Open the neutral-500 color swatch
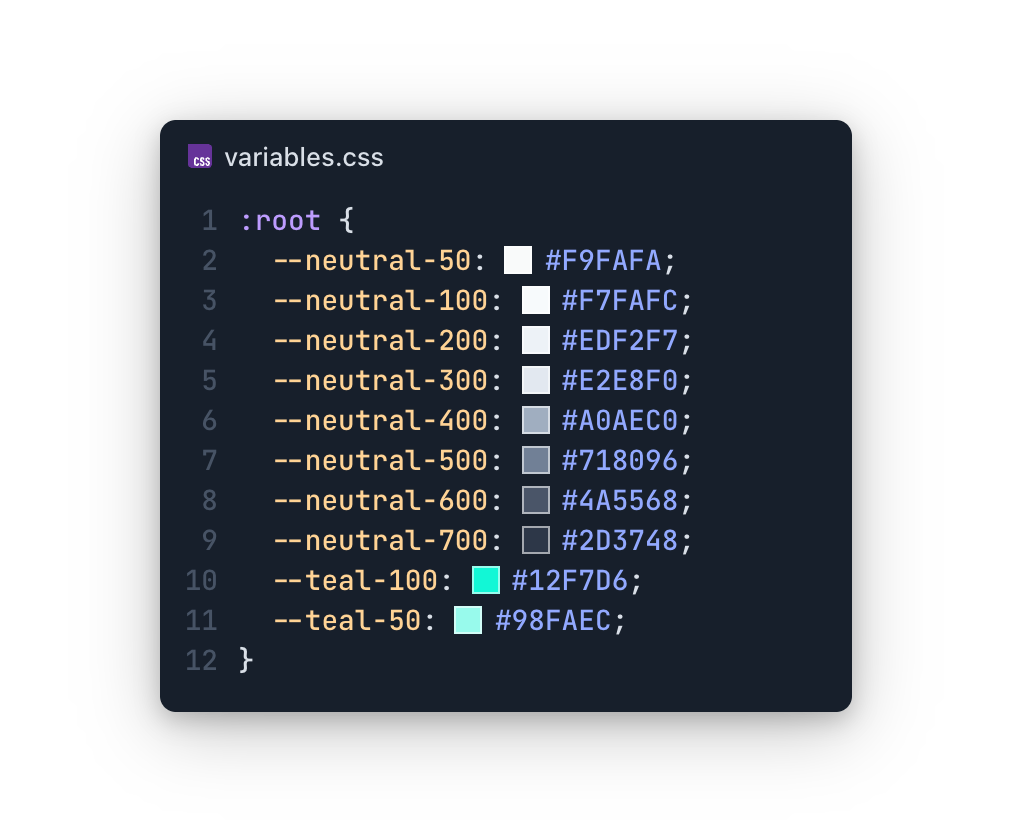The width and height of the screenshot is (1012, 832). [536, 460]
